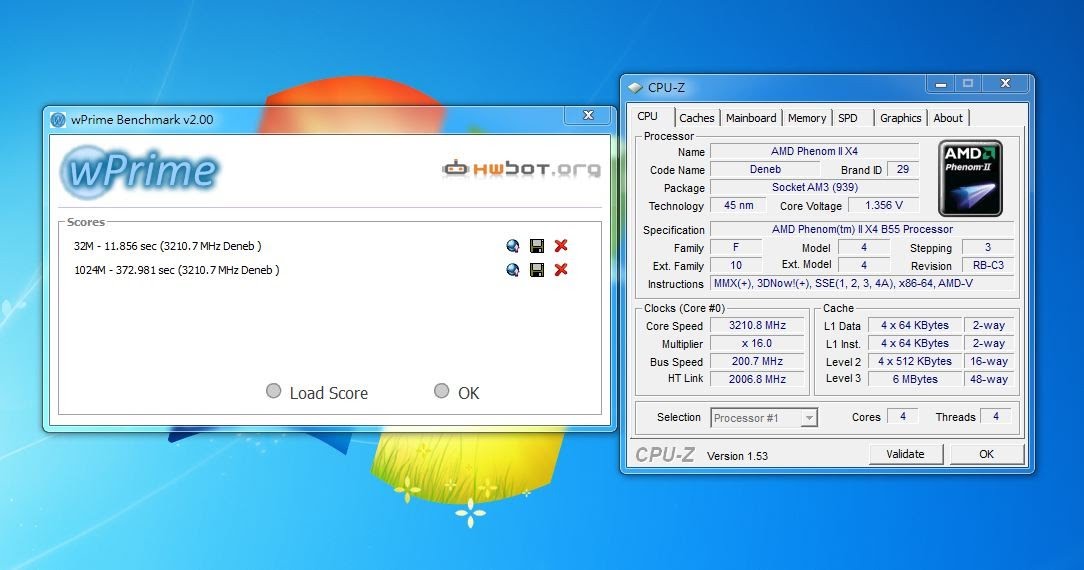Select the 1024M - 372.981 sec score entry
1084x570 pixels.
(177, 270)
